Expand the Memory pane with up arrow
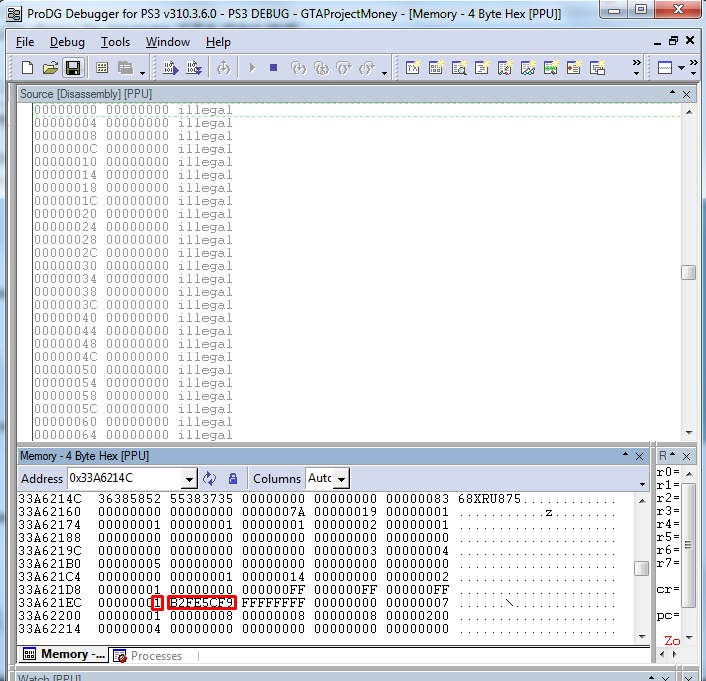Image resolution: width=706 pixels, height=681 pixels. (625, 454)
